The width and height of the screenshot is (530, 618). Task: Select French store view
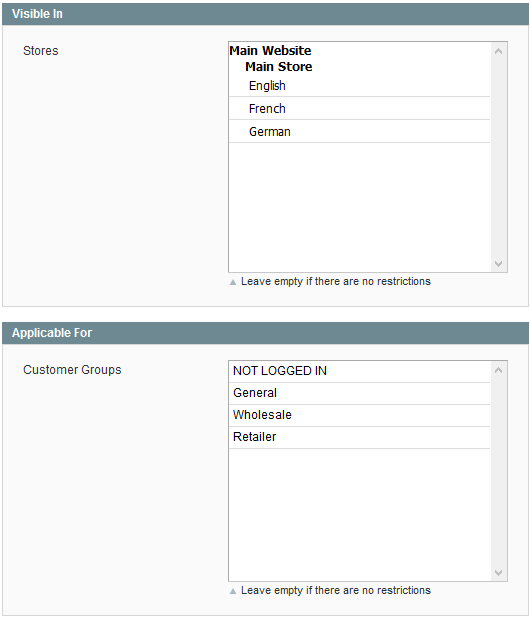pyautogui.click(x=359, y=109)
